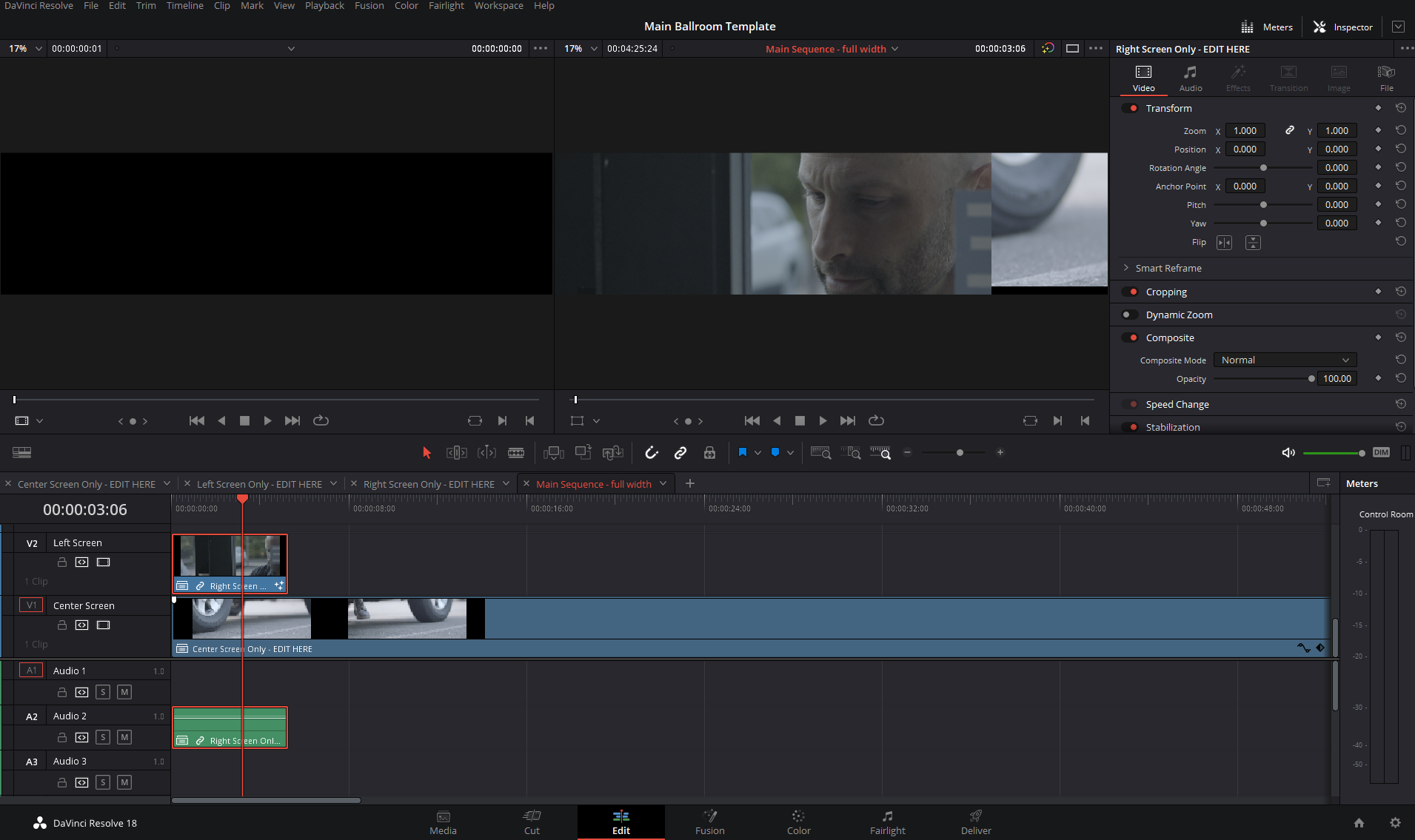Toggle the Transform enable switch
Image resolution: width=1415 pixels, height=840 pixels.
point(1130,109)
